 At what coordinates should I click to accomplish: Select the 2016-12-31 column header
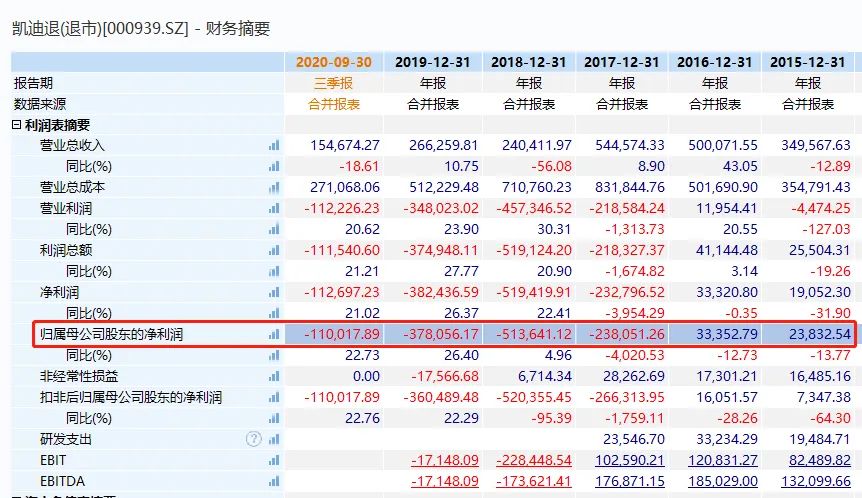click(x=715, y=62)
